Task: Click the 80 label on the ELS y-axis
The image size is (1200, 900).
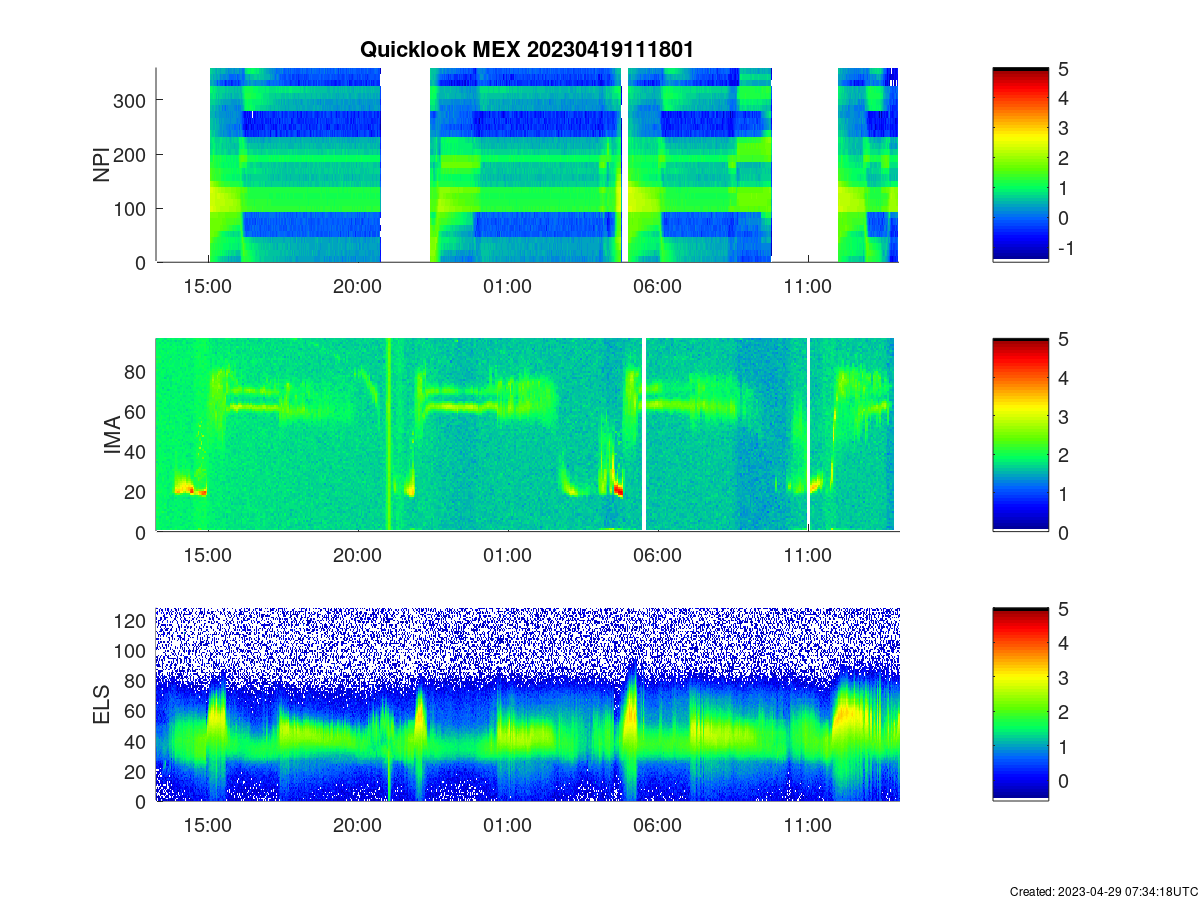Action: (x=137, y=680)
